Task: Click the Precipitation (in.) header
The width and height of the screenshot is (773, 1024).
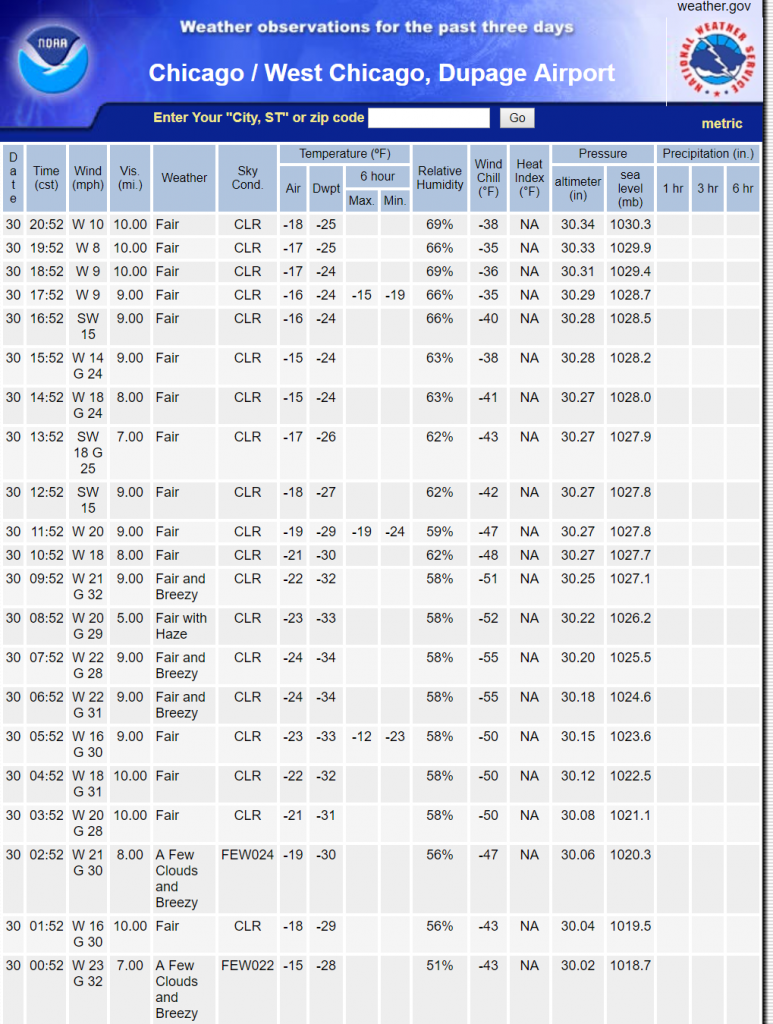Action: pos(708,154)
